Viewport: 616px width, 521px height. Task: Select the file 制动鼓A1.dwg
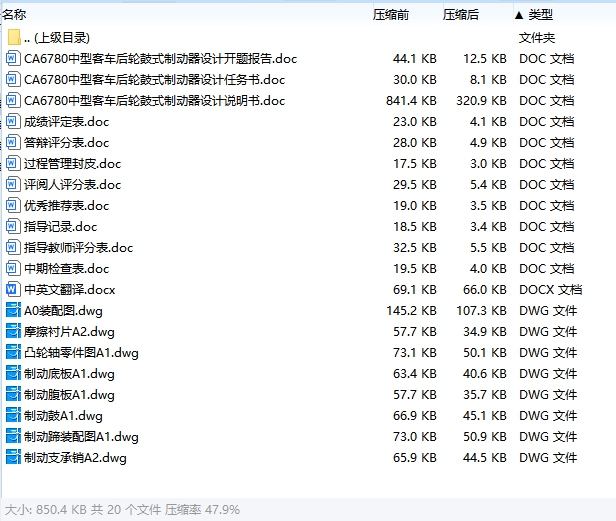pyautogui.click(x=63, y=416)
